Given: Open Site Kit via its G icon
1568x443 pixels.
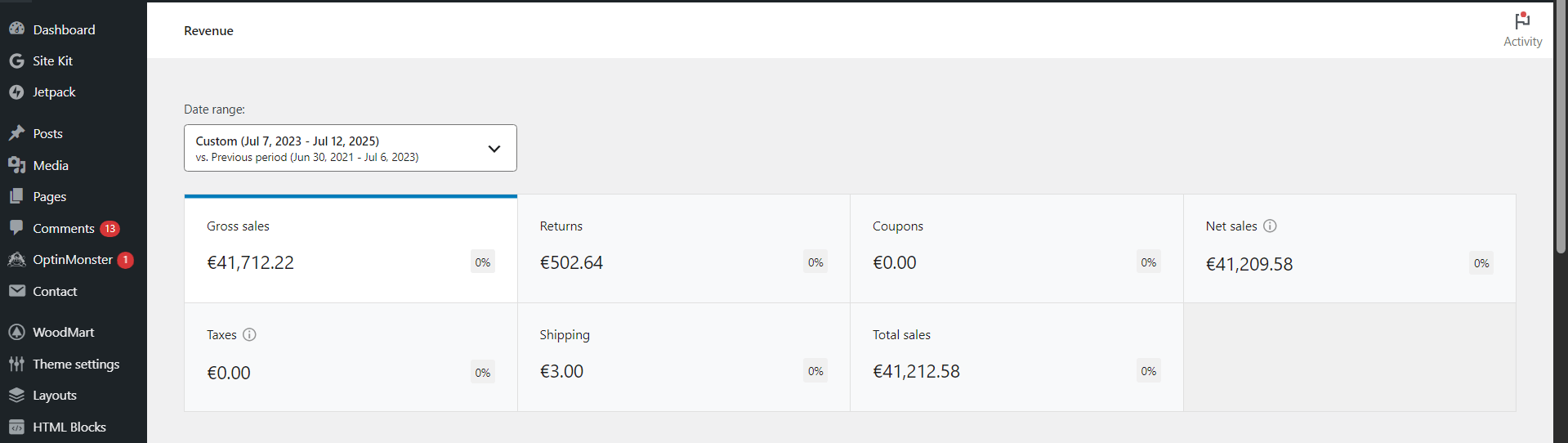Looking at the screenshot, I should click(x=16, y=60).
